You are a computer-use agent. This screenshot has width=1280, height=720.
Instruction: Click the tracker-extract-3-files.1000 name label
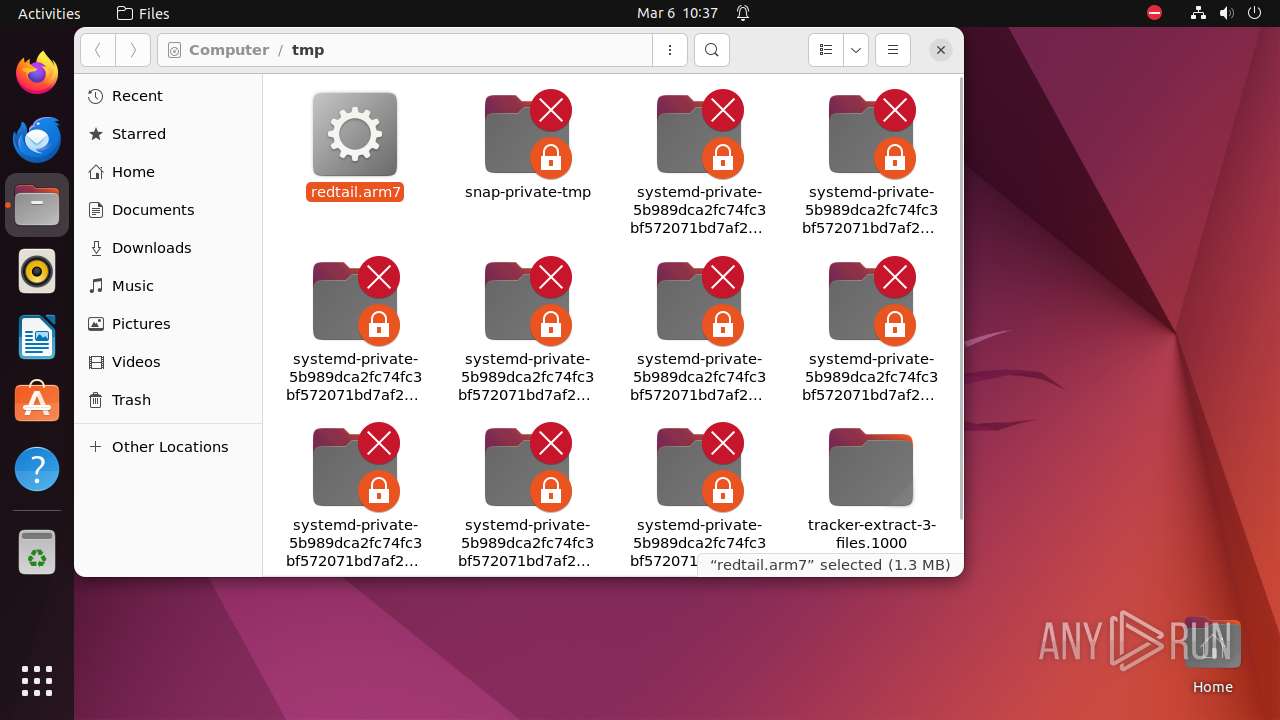pyautogui.click(x=872, y=534)
